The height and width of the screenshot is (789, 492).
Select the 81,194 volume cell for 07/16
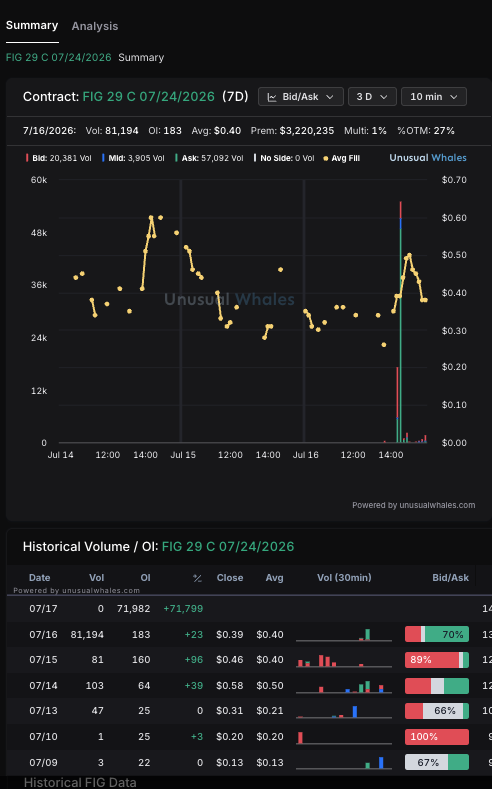tap(87, 635)
